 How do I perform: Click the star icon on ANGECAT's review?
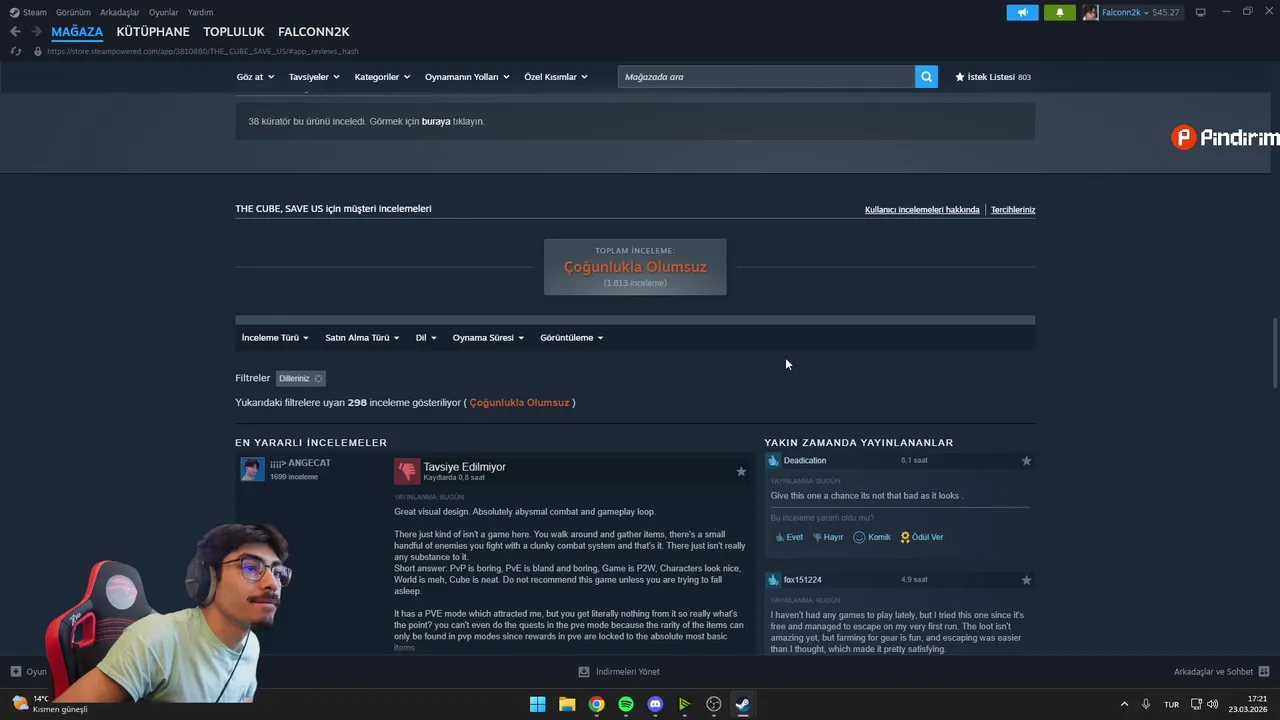pyautogui.click(x=741, y=471)
